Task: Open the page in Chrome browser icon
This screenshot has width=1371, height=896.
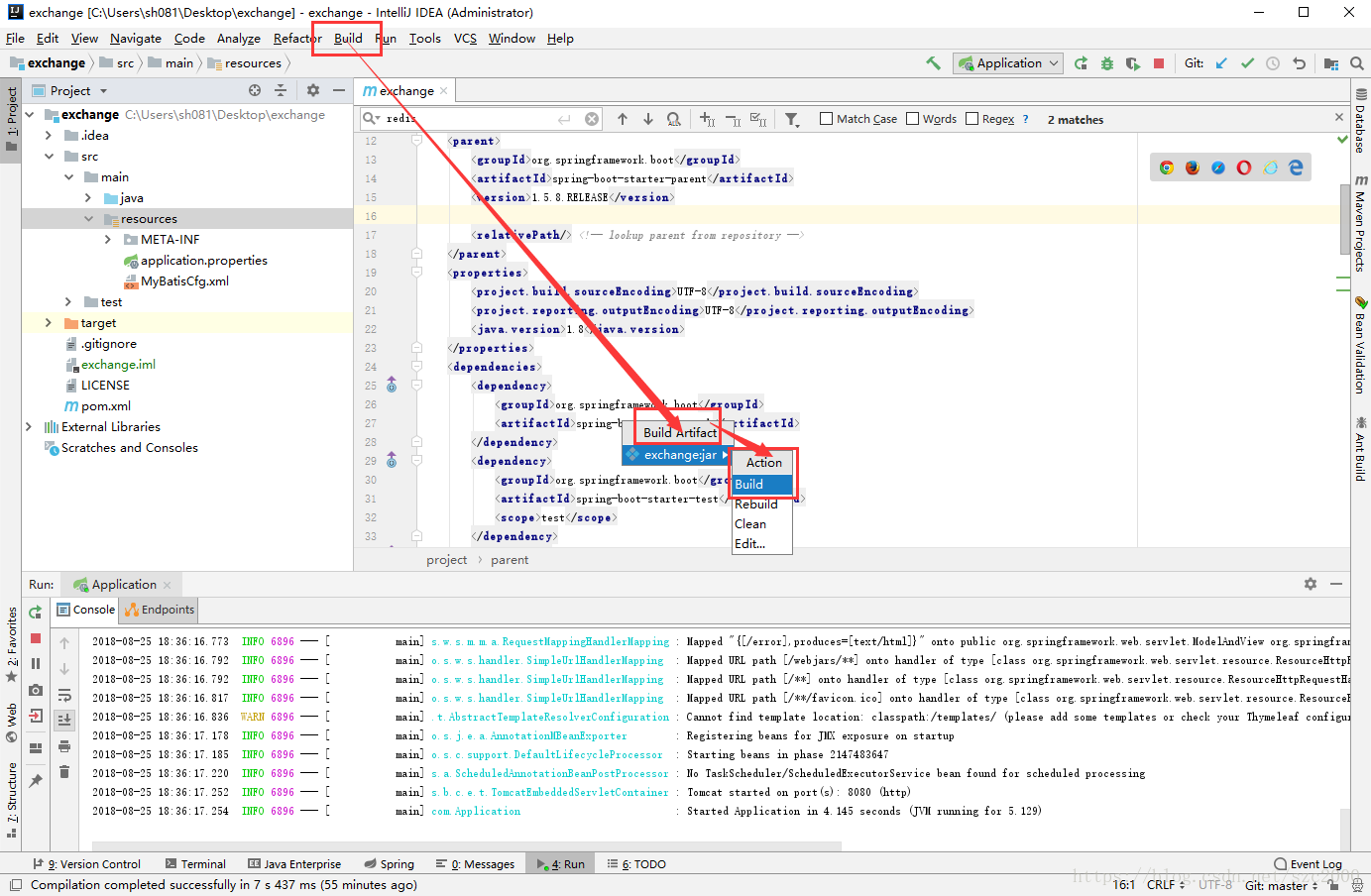Action: pyautogui.click(x=1167, y=168)
